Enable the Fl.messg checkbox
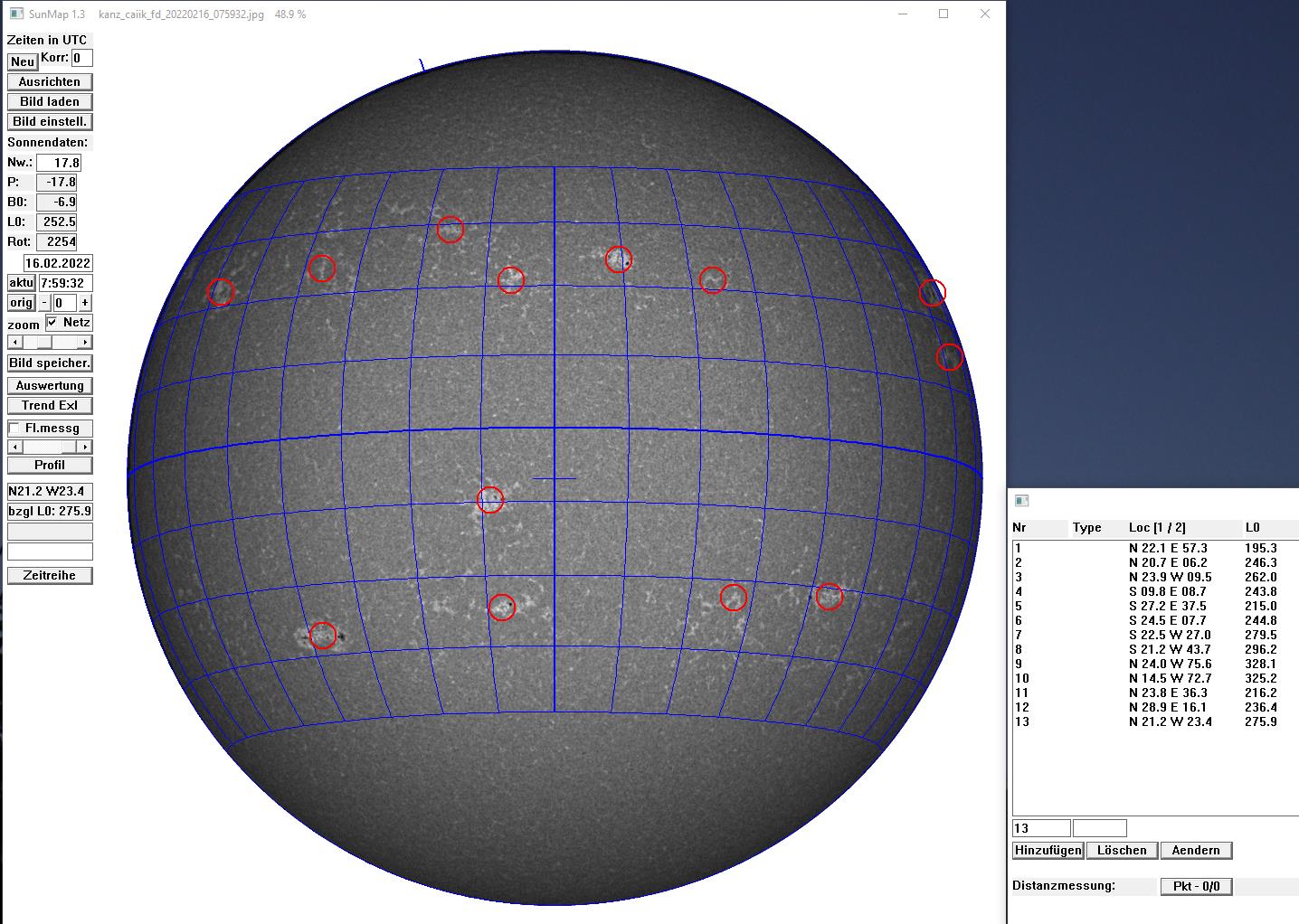 click(x=14, y=429)
